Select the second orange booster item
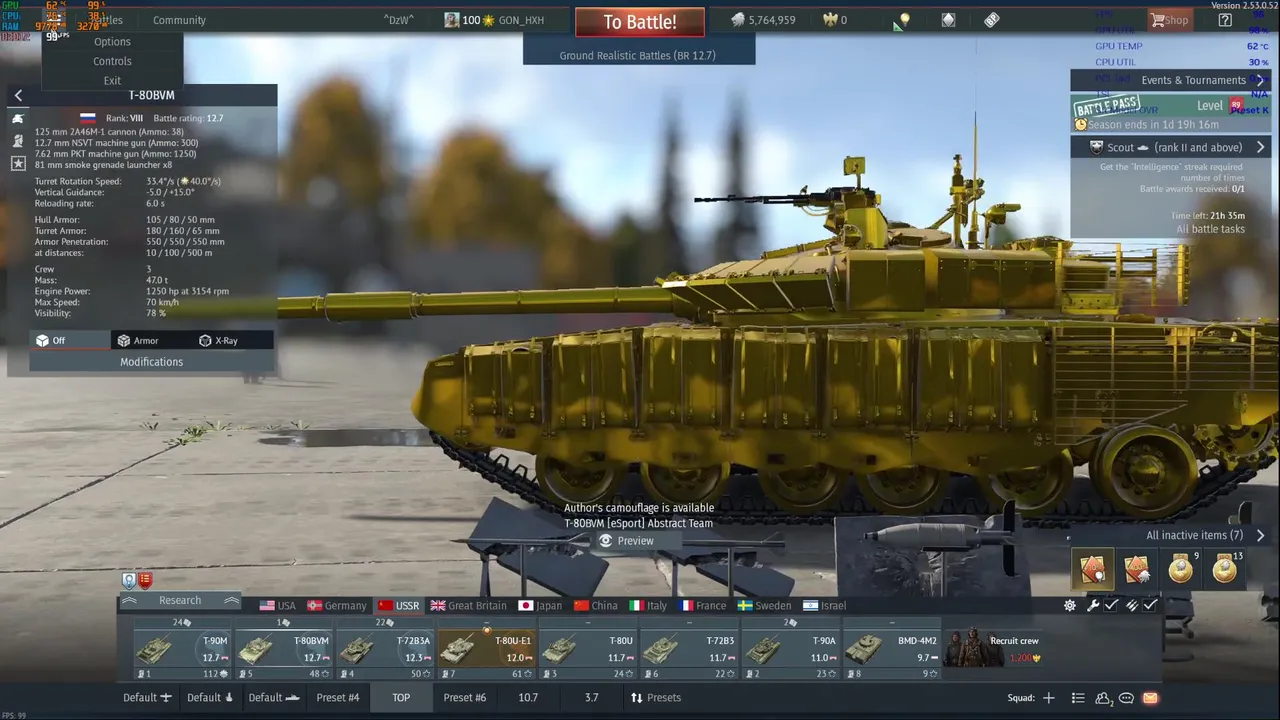This screenshot has height=720, width=1280. coord(1137,569)
